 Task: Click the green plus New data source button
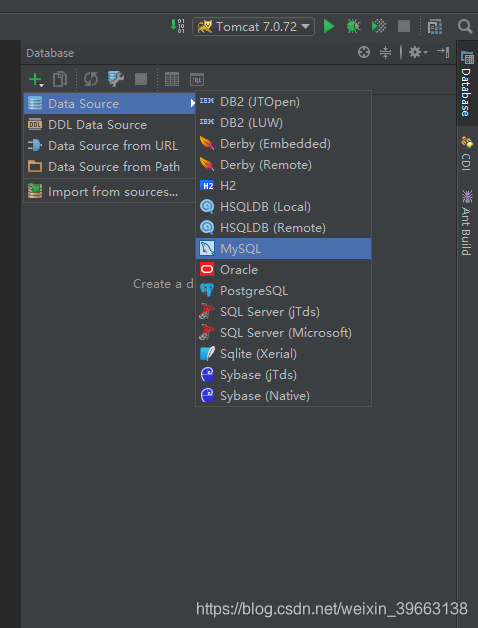(x=36, y=79)
